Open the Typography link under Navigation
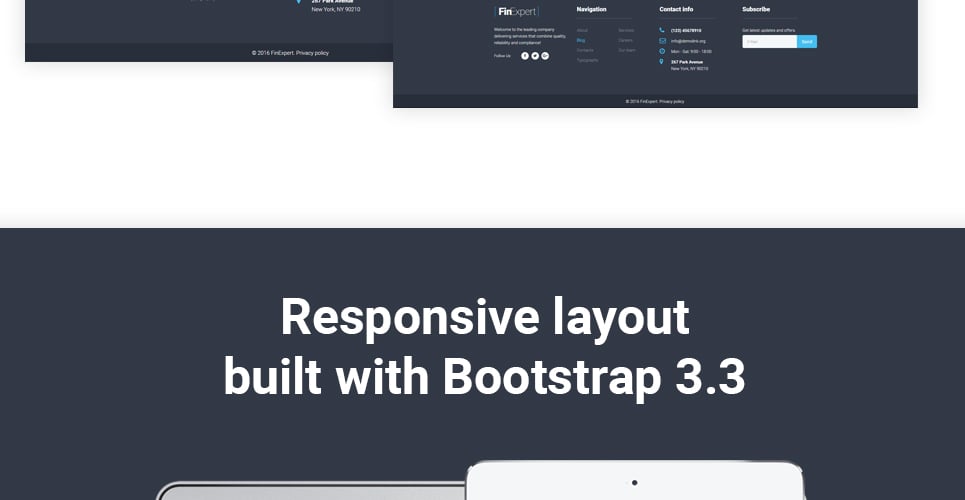 tap(587, 60)
